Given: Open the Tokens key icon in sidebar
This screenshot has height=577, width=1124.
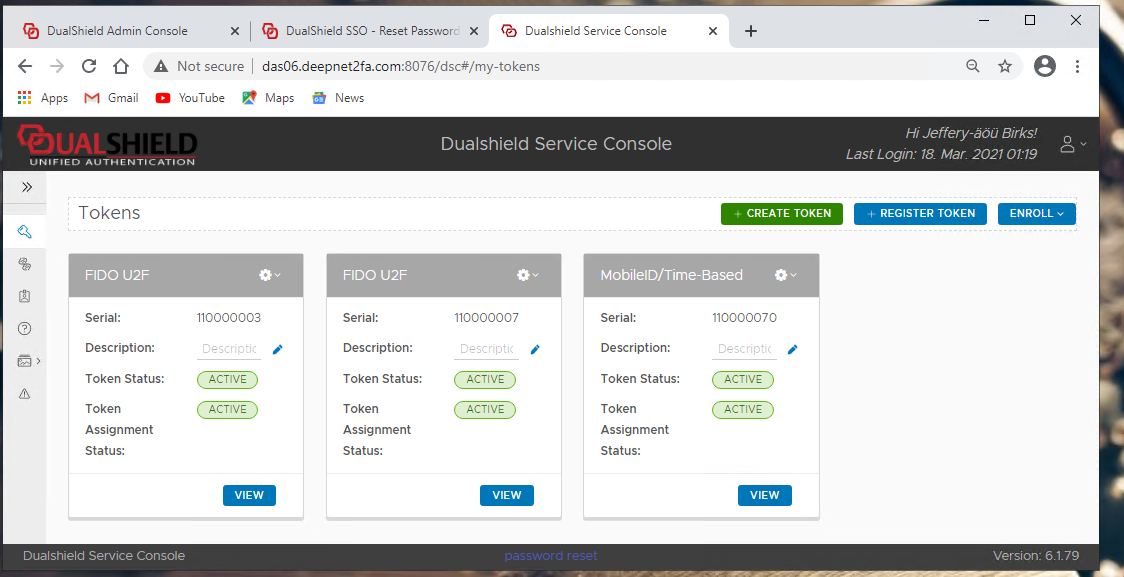Looking at the screenshot, I should [25, 232].
